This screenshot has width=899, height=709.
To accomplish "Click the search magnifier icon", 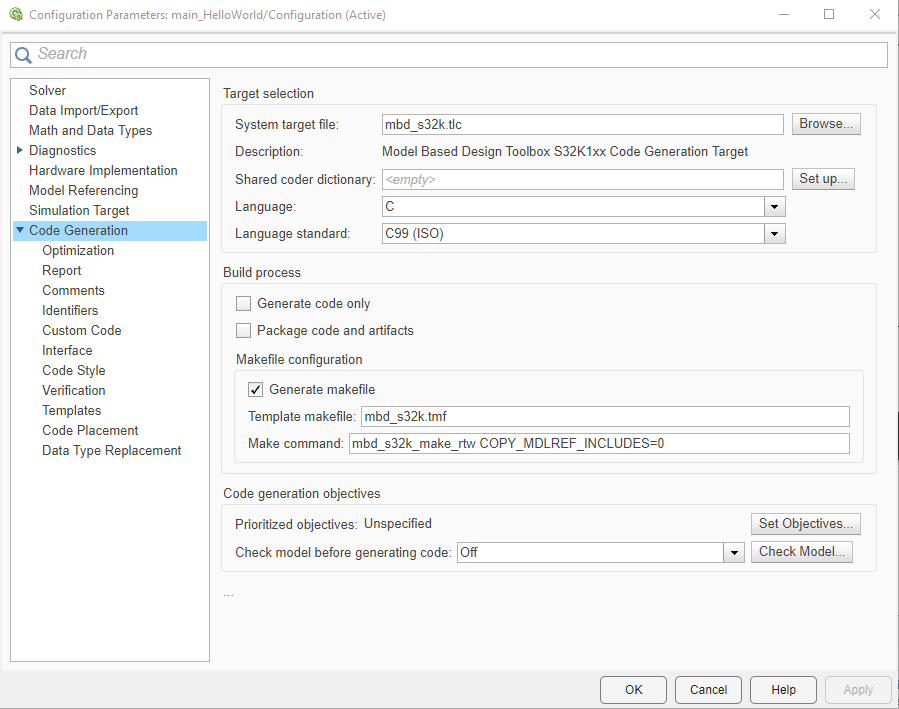I will click(23, 54).
